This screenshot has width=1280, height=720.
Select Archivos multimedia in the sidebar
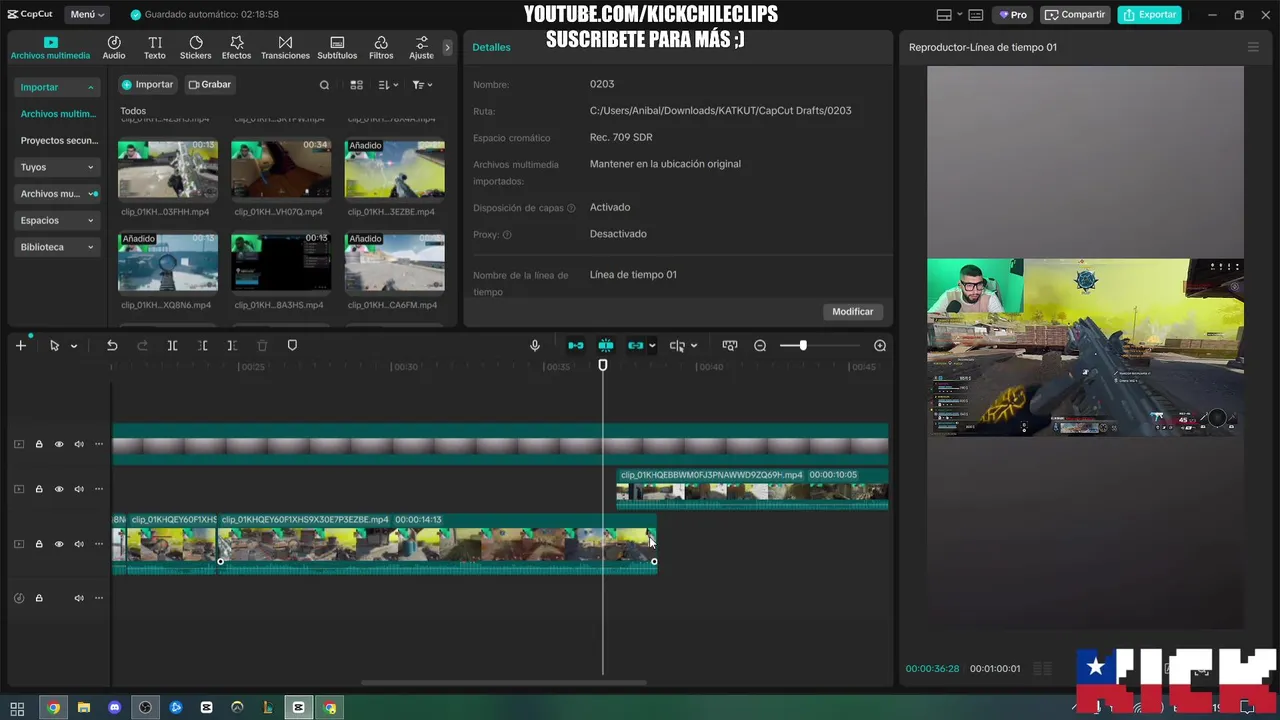click(x=58, y=114)
